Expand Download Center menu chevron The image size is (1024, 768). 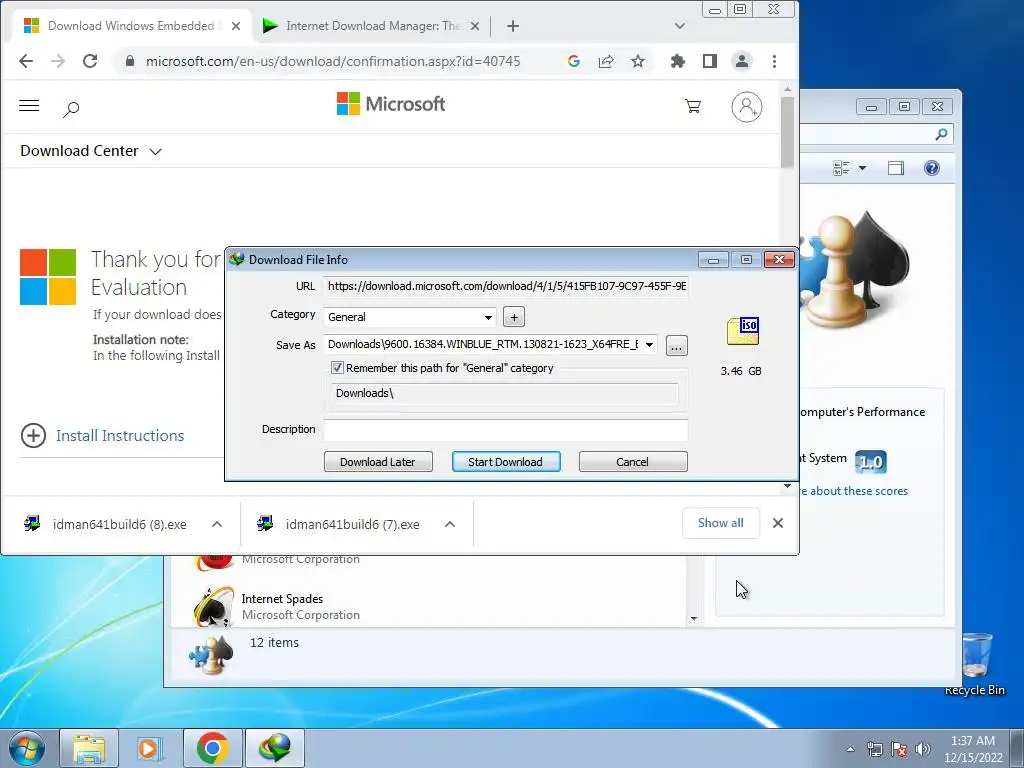[x=155, y=152]
